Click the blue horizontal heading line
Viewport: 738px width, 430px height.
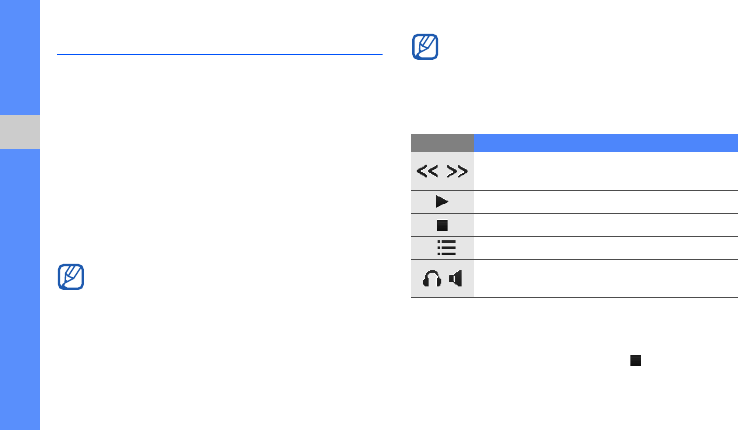pyautogui.click(x=220, y=55)
